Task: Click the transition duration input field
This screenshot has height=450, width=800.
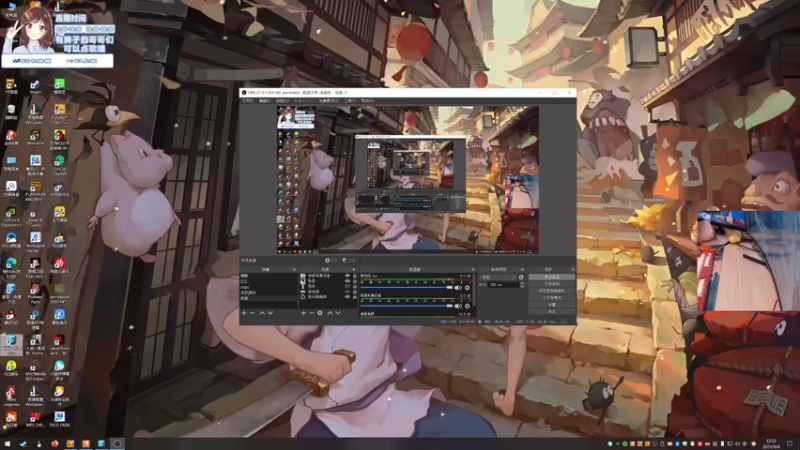Action: pos(504,285)
